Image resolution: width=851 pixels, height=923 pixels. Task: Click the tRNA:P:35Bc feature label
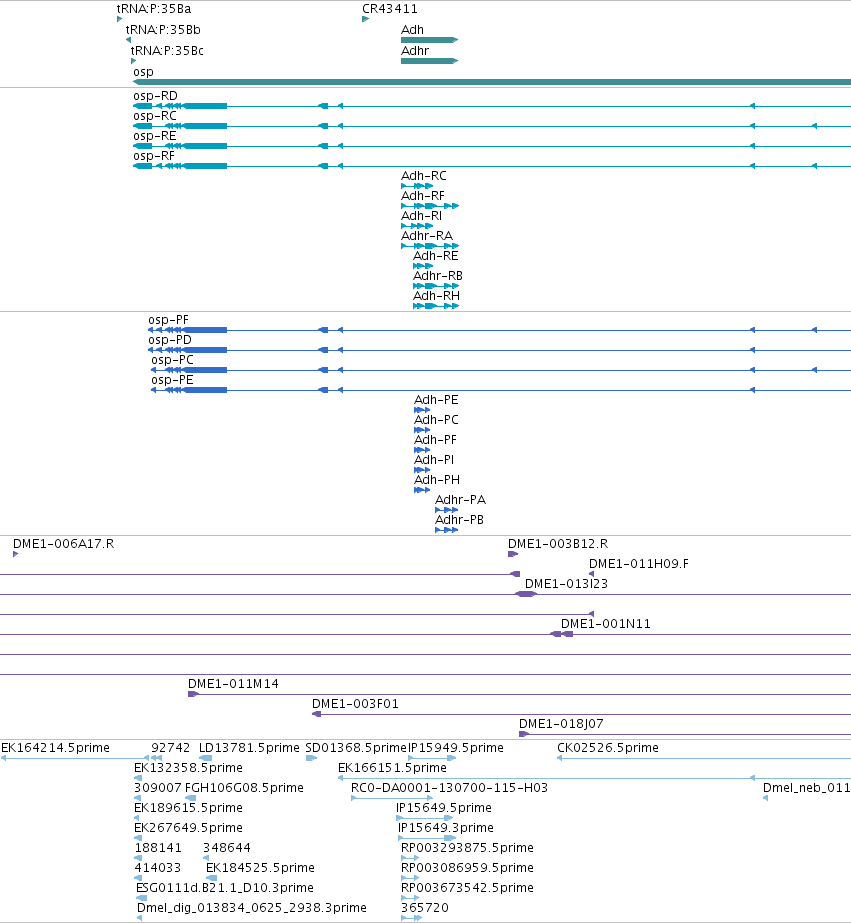pos(167,51)
